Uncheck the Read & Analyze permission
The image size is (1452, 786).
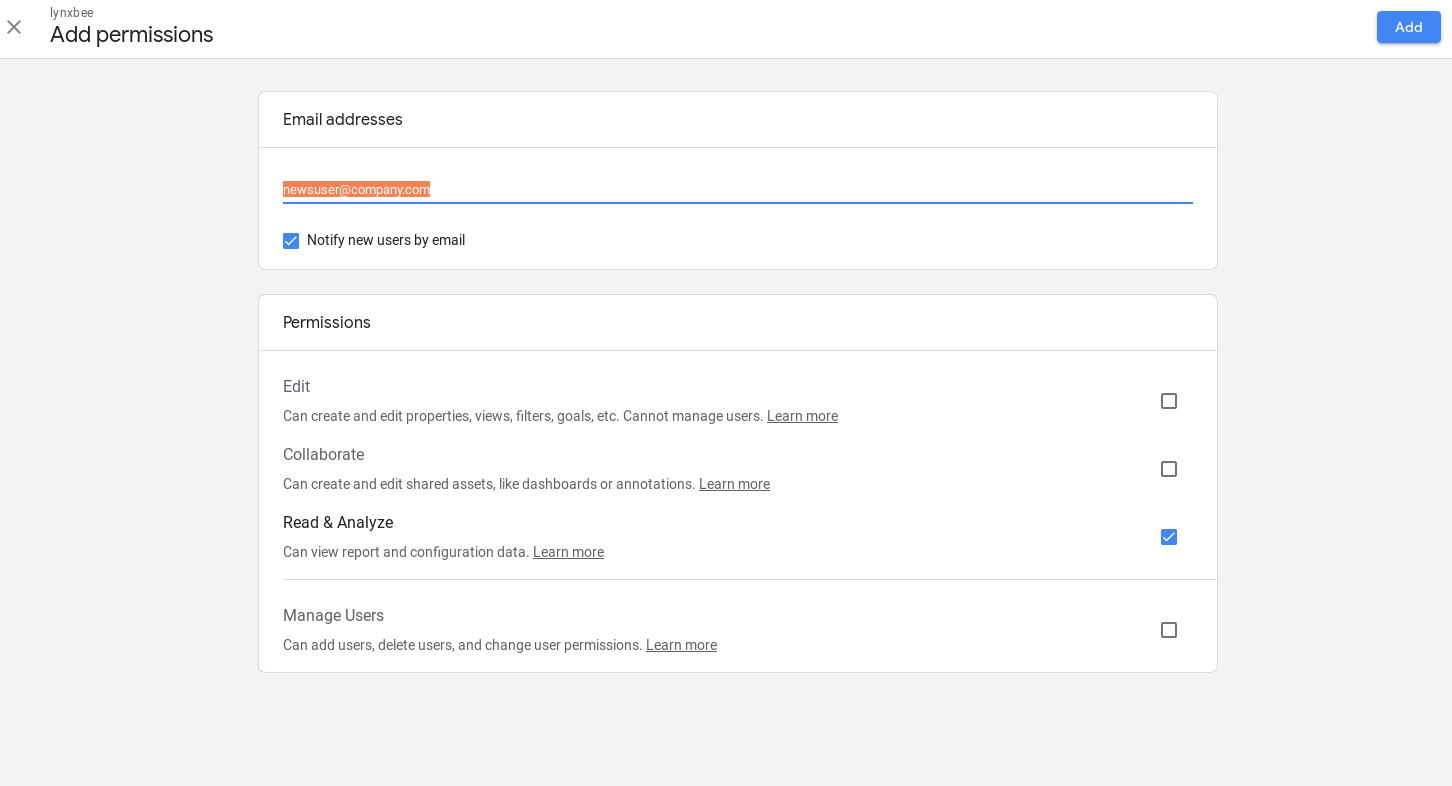(1168, 536)
